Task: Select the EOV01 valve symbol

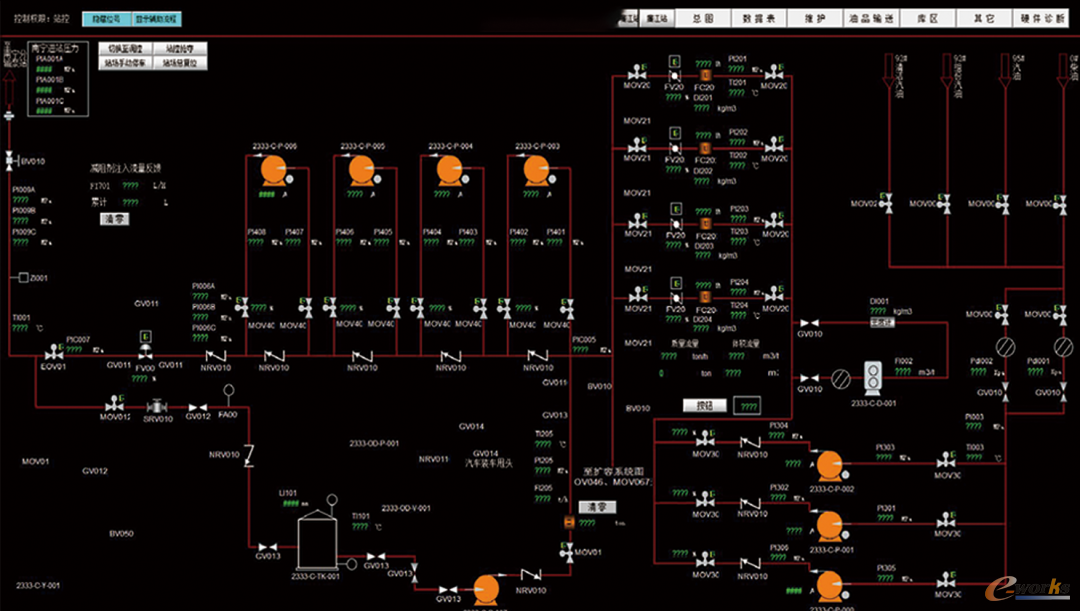Action: [x=51, y=355]
